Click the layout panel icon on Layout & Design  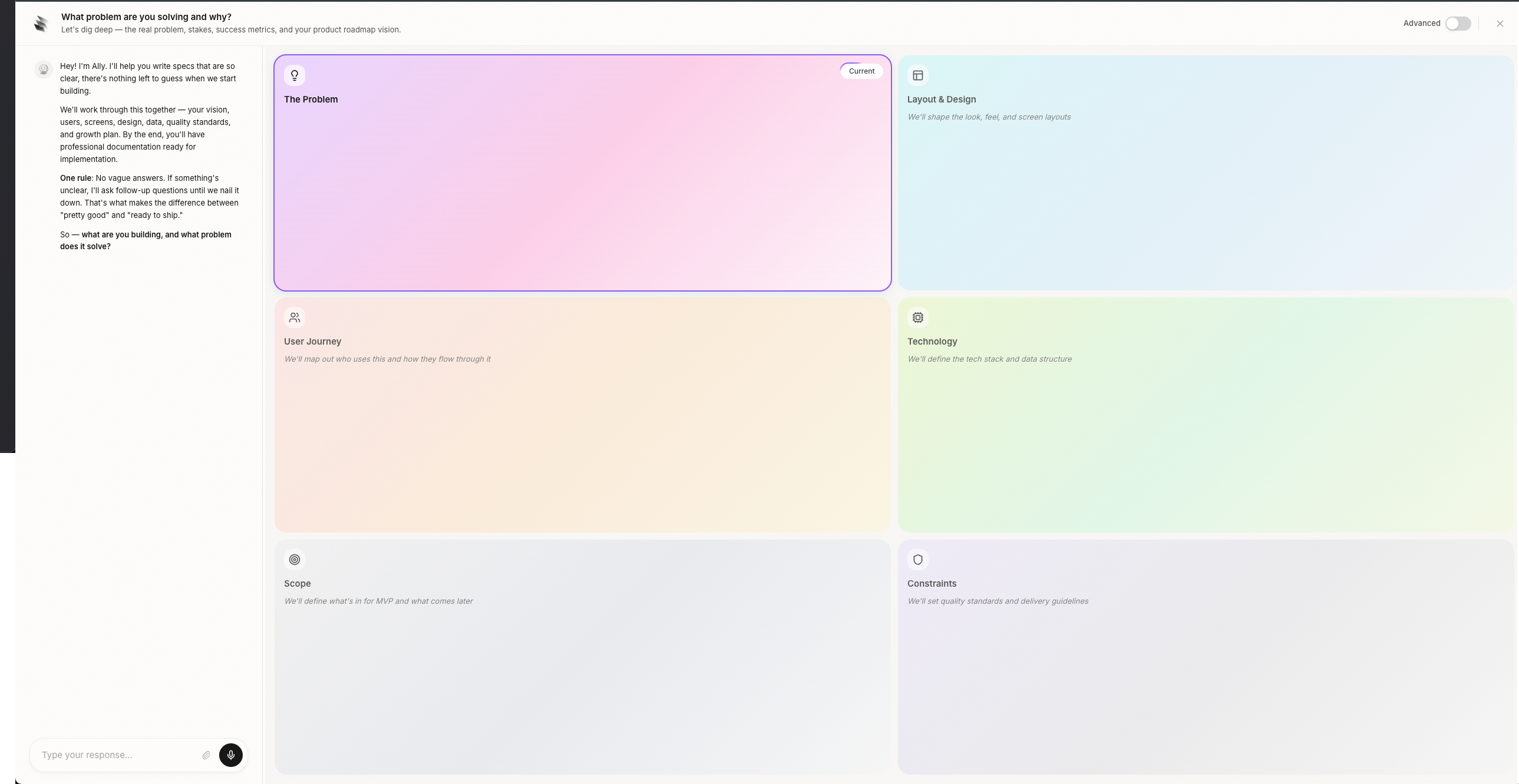pos(918,75)
